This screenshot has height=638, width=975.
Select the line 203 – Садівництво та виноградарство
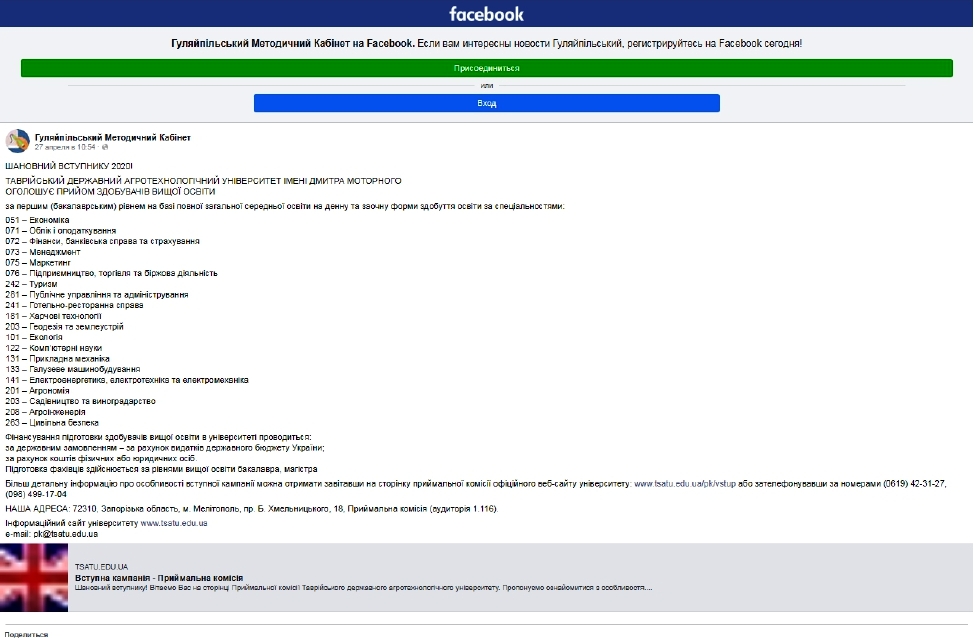point(81,402)
